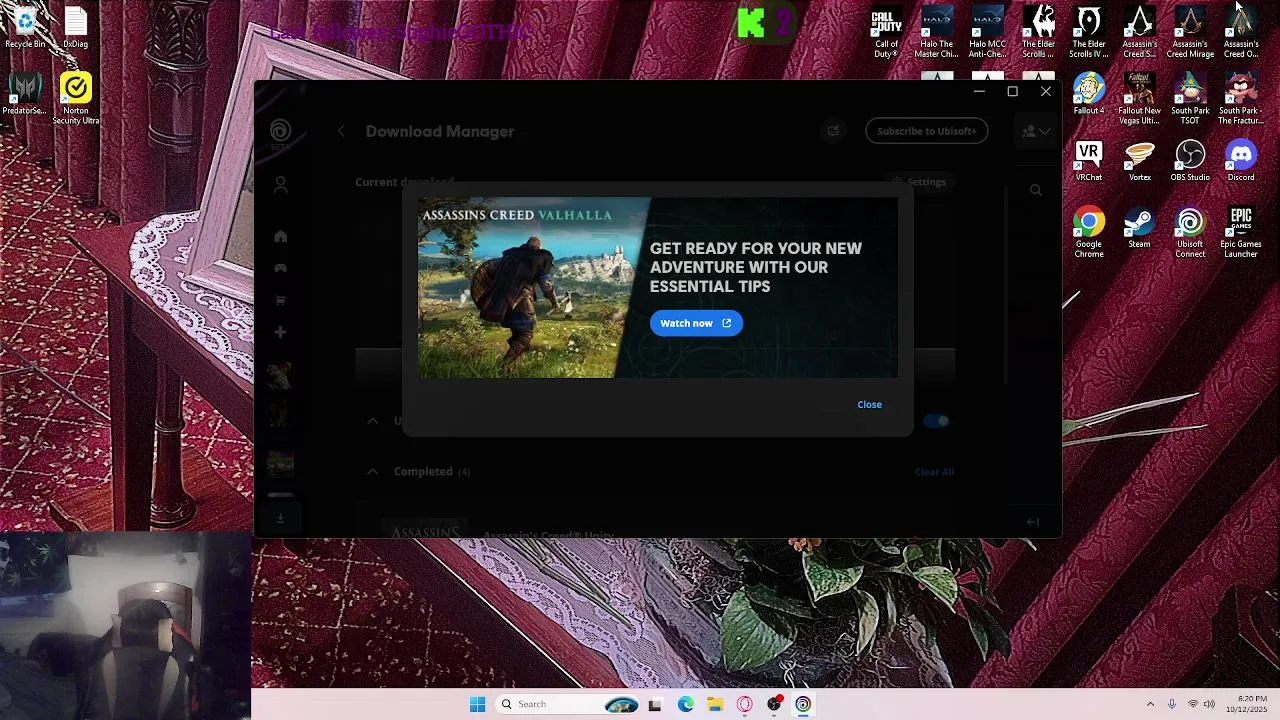Click the taskbar Search box

coord(567,704)
